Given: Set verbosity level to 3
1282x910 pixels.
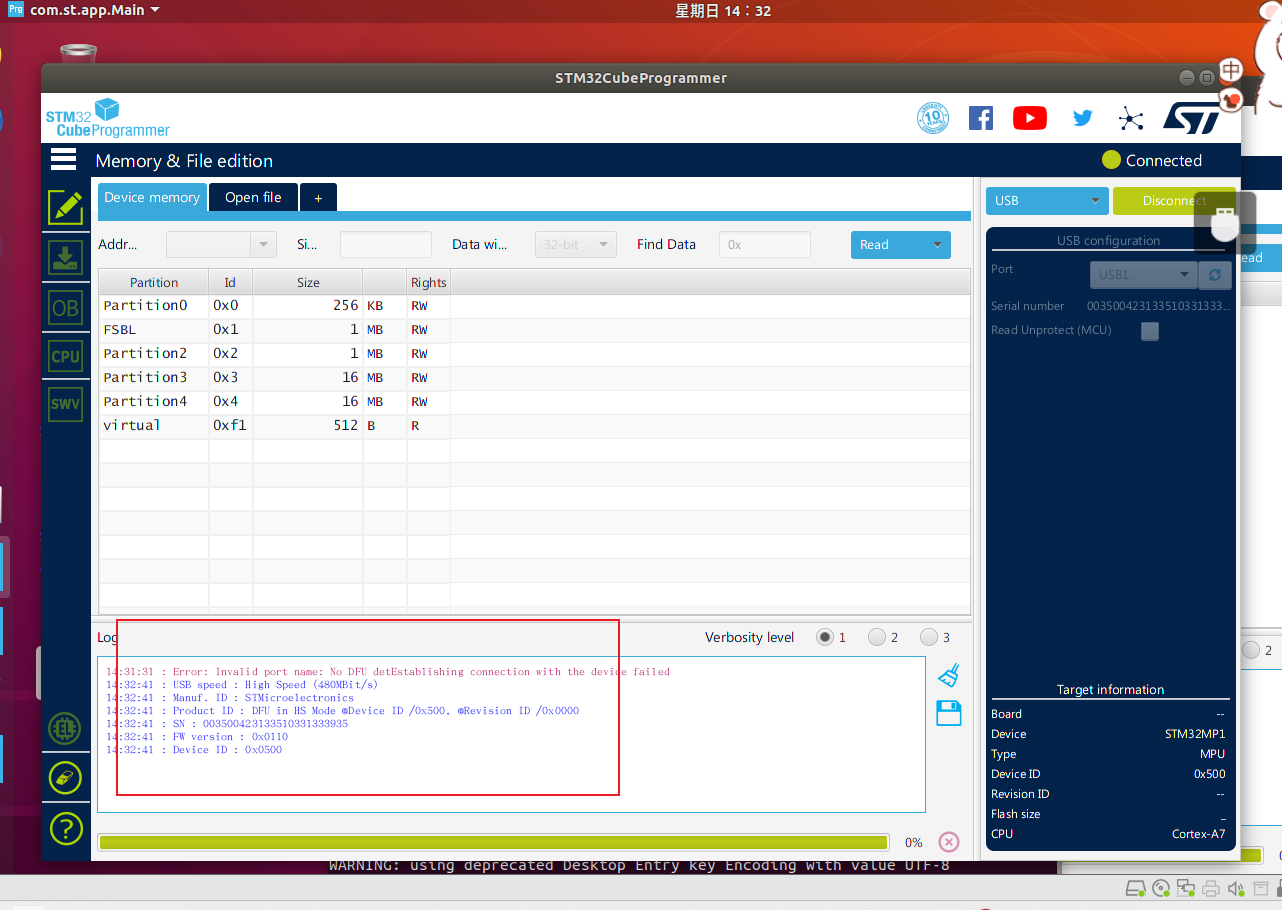Looking at the screenshot, I should [x=929, y=637].
